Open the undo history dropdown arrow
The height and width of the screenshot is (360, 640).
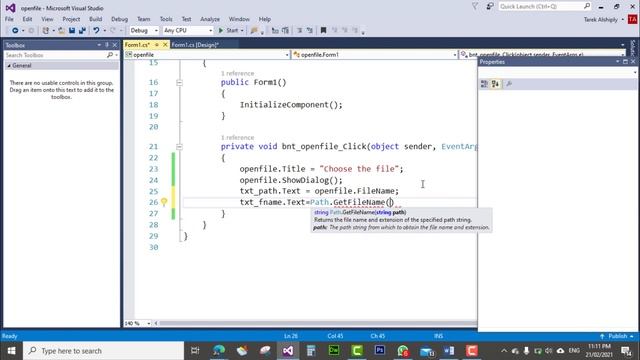[104, 31]
